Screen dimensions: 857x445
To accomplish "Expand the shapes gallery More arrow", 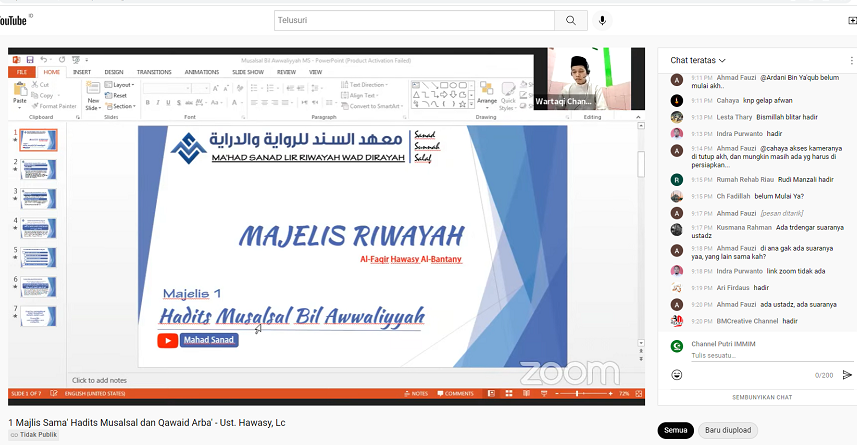I will coord(471,104).
